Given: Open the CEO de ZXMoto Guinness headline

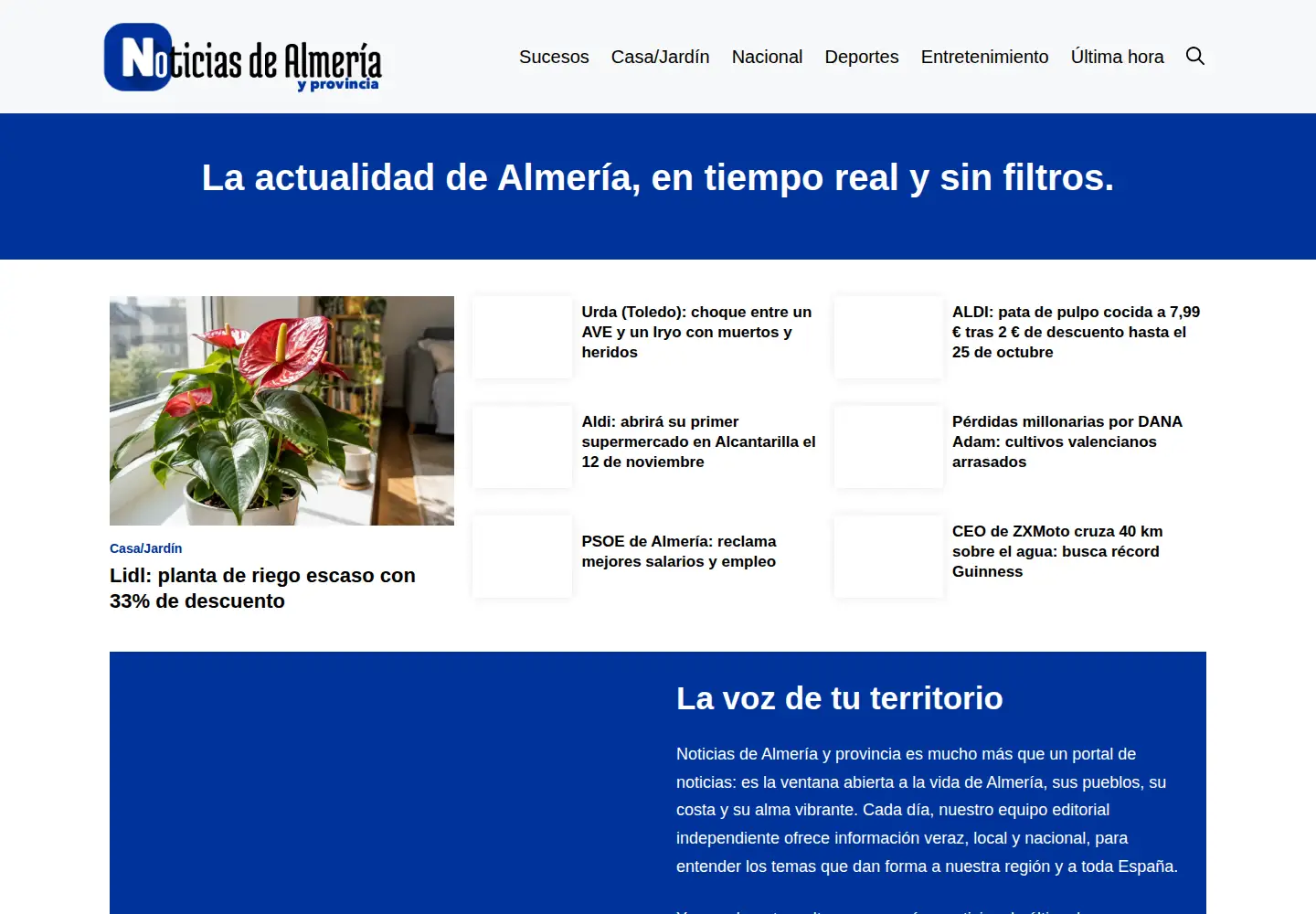Looking at the screenshot, I should (1057, 551).
